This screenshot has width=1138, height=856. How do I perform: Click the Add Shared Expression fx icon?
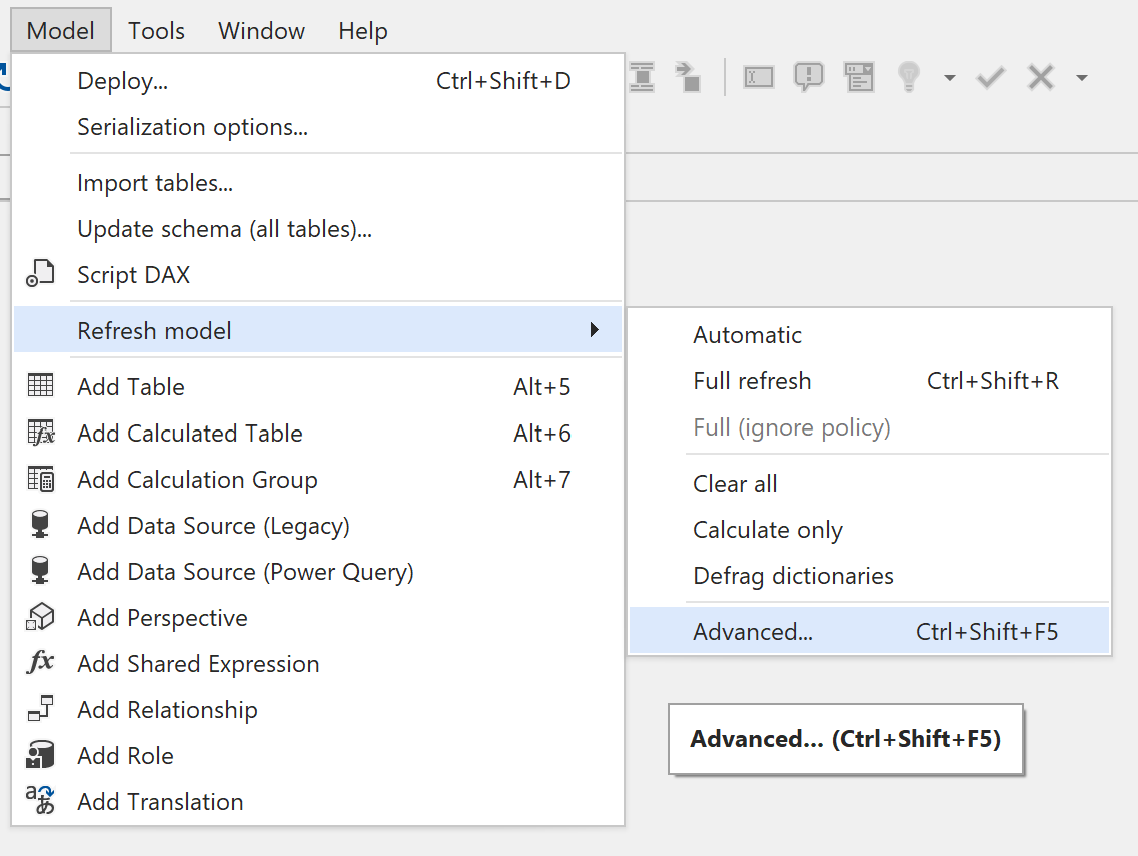tap(40, 663)
